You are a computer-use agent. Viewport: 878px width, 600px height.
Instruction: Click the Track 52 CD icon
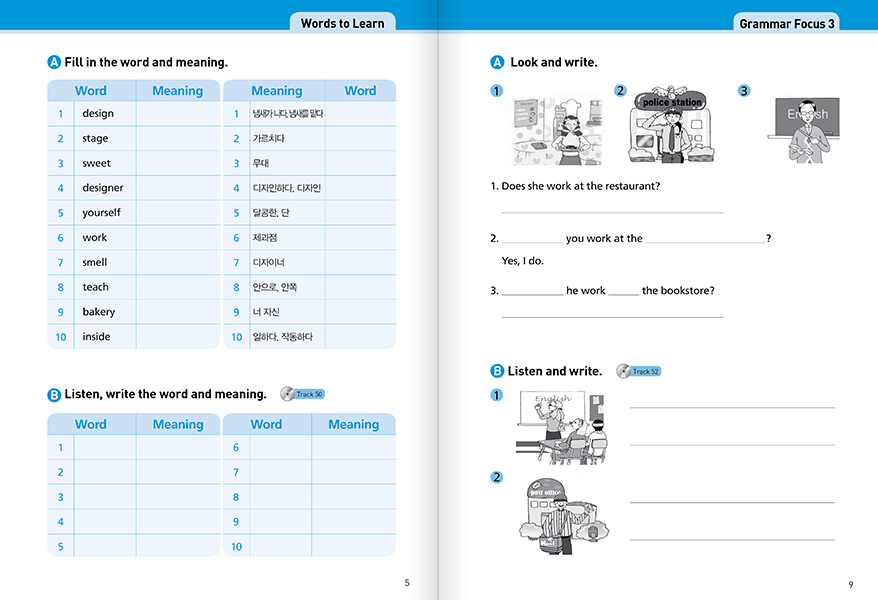click(624, 371)
